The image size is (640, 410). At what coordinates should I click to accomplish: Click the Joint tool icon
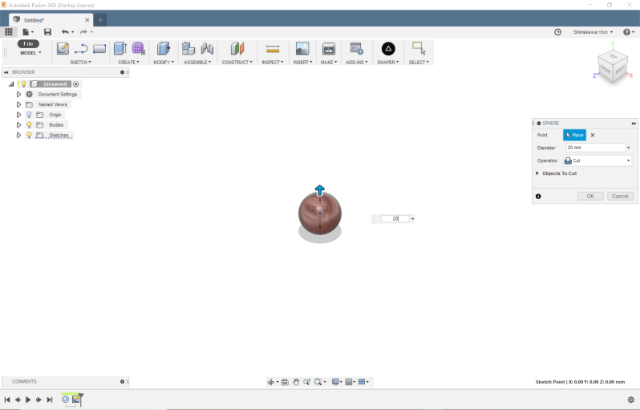point(207,49)
